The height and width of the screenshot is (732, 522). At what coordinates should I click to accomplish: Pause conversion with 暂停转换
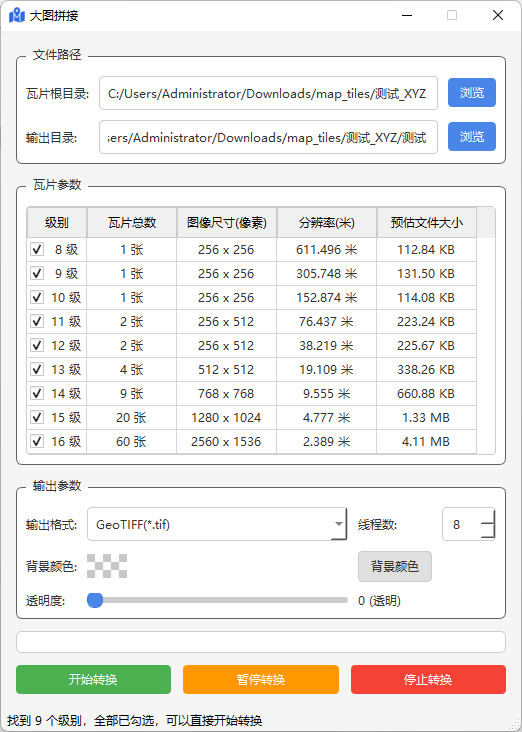coord(261,679)
